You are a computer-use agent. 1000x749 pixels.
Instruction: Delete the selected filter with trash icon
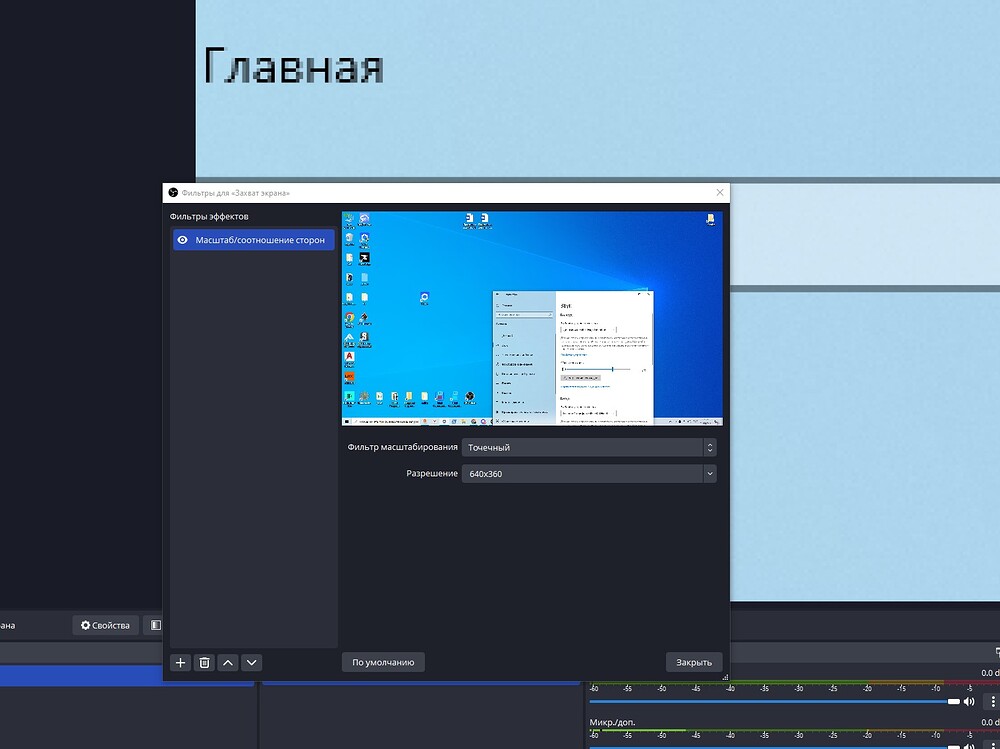(204, 662)
